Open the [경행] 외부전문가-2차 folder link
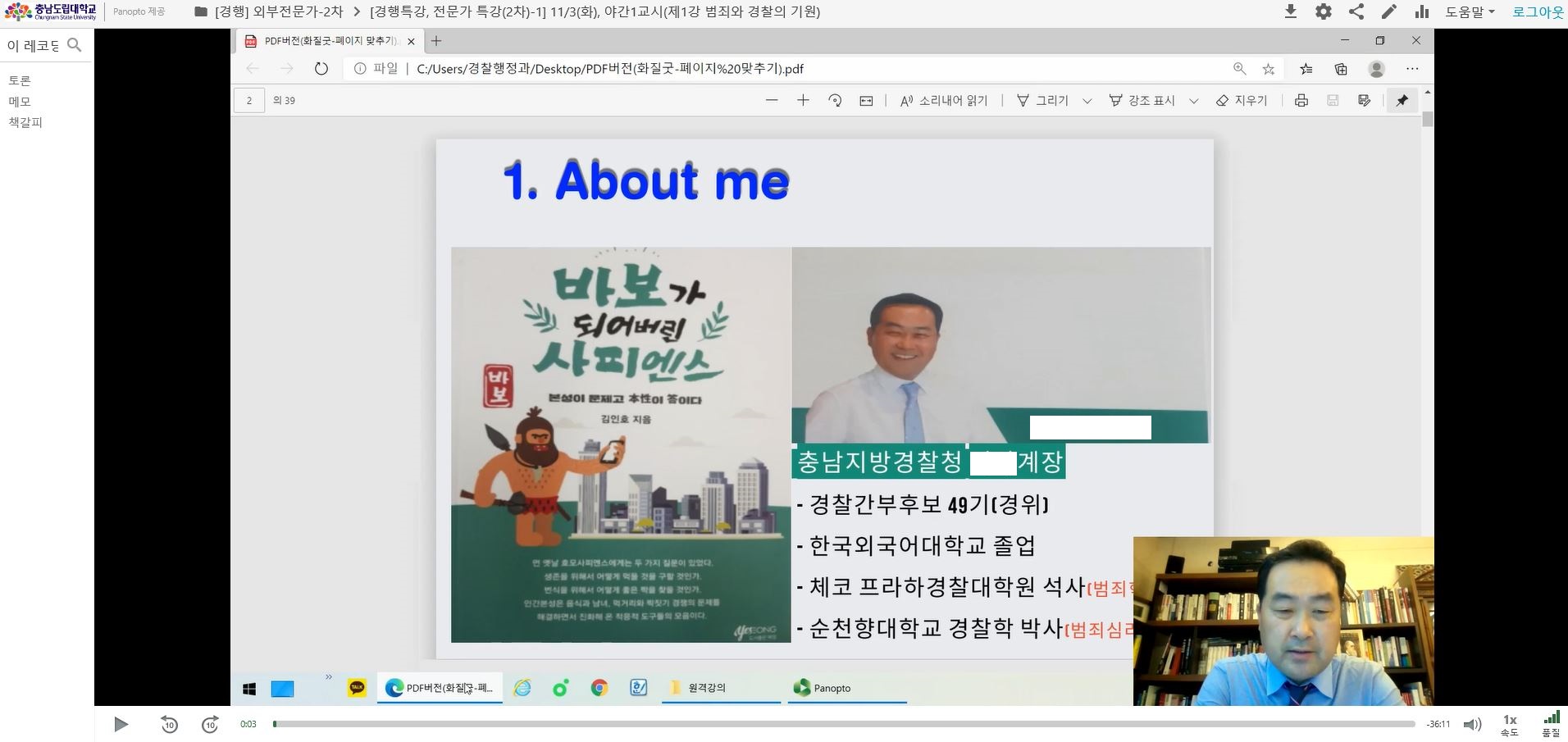1568x742 pixels. pos(279,11)
